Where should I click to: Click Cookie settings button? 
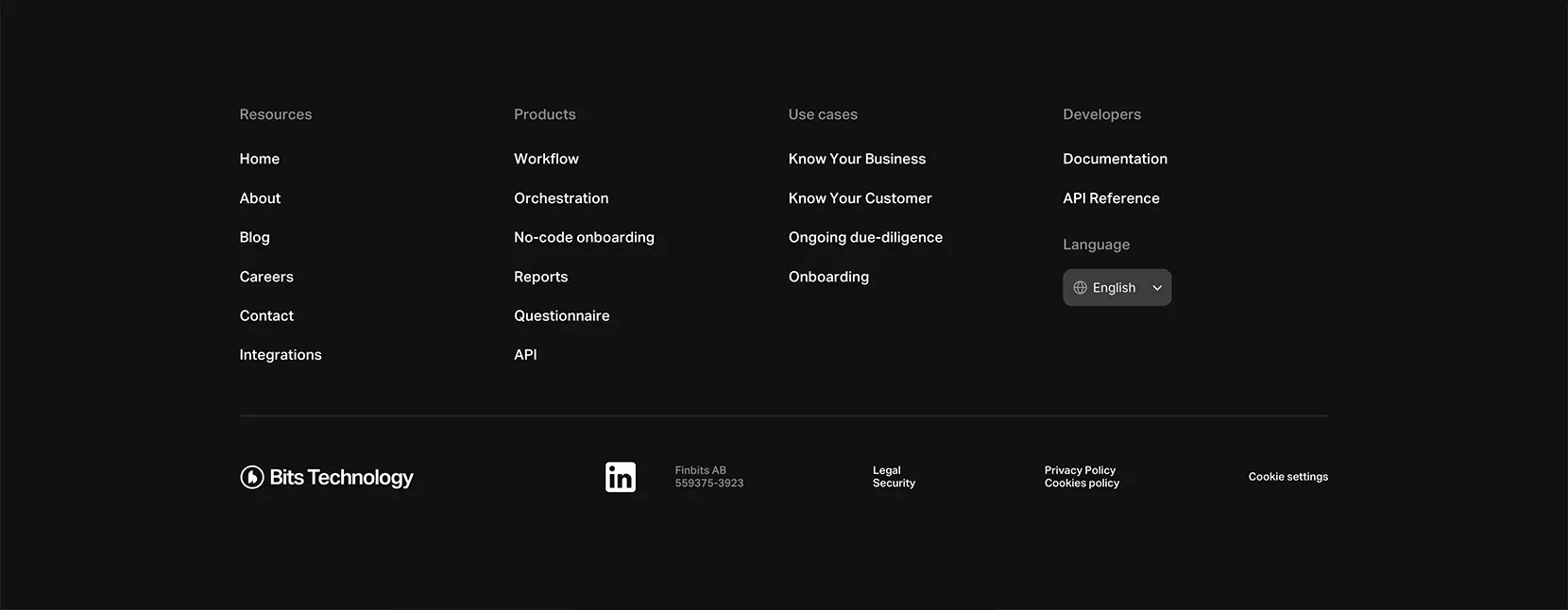point(1288,477)
